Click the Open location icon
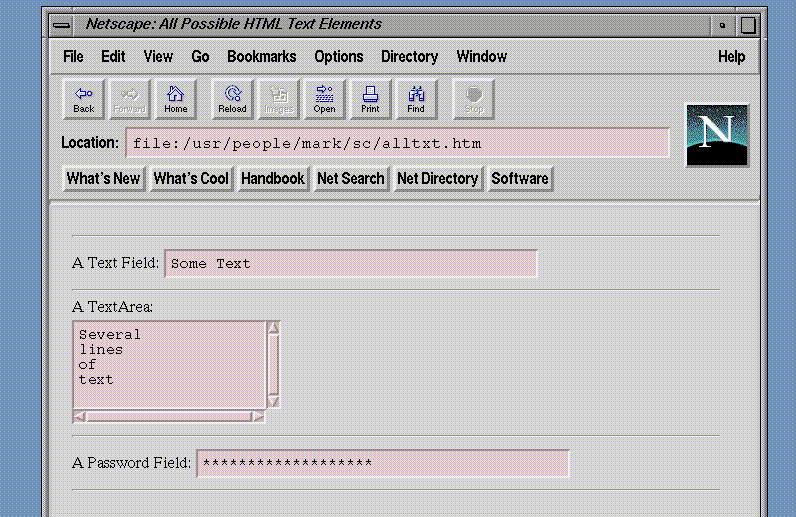 (324, 99)
